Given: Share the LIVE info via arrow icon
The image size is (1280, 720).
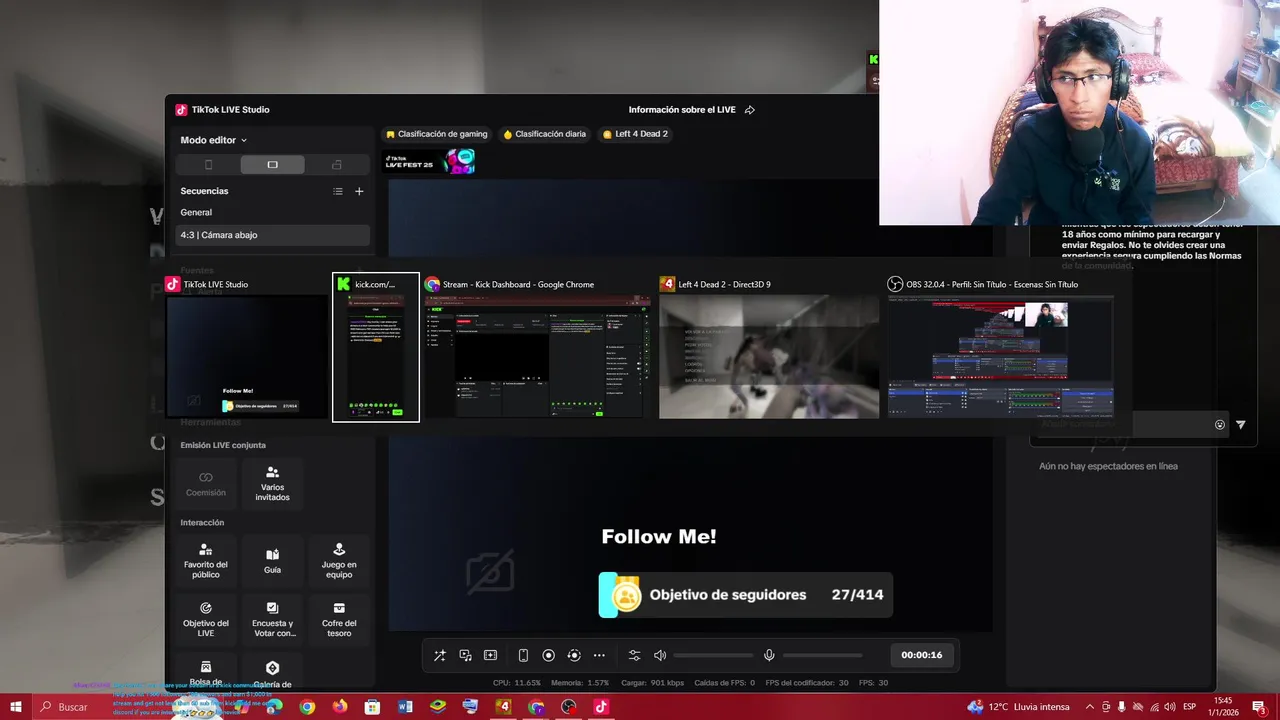Looking at the screenshot, I should tap(750, 110).
